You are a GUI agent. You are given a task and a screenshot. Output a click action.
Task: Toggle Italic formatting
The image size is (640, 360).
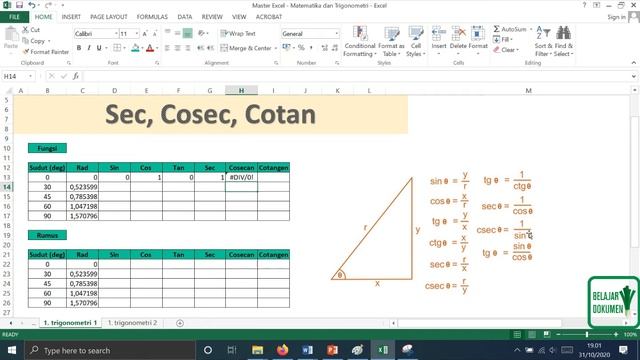tap(89, 48)
